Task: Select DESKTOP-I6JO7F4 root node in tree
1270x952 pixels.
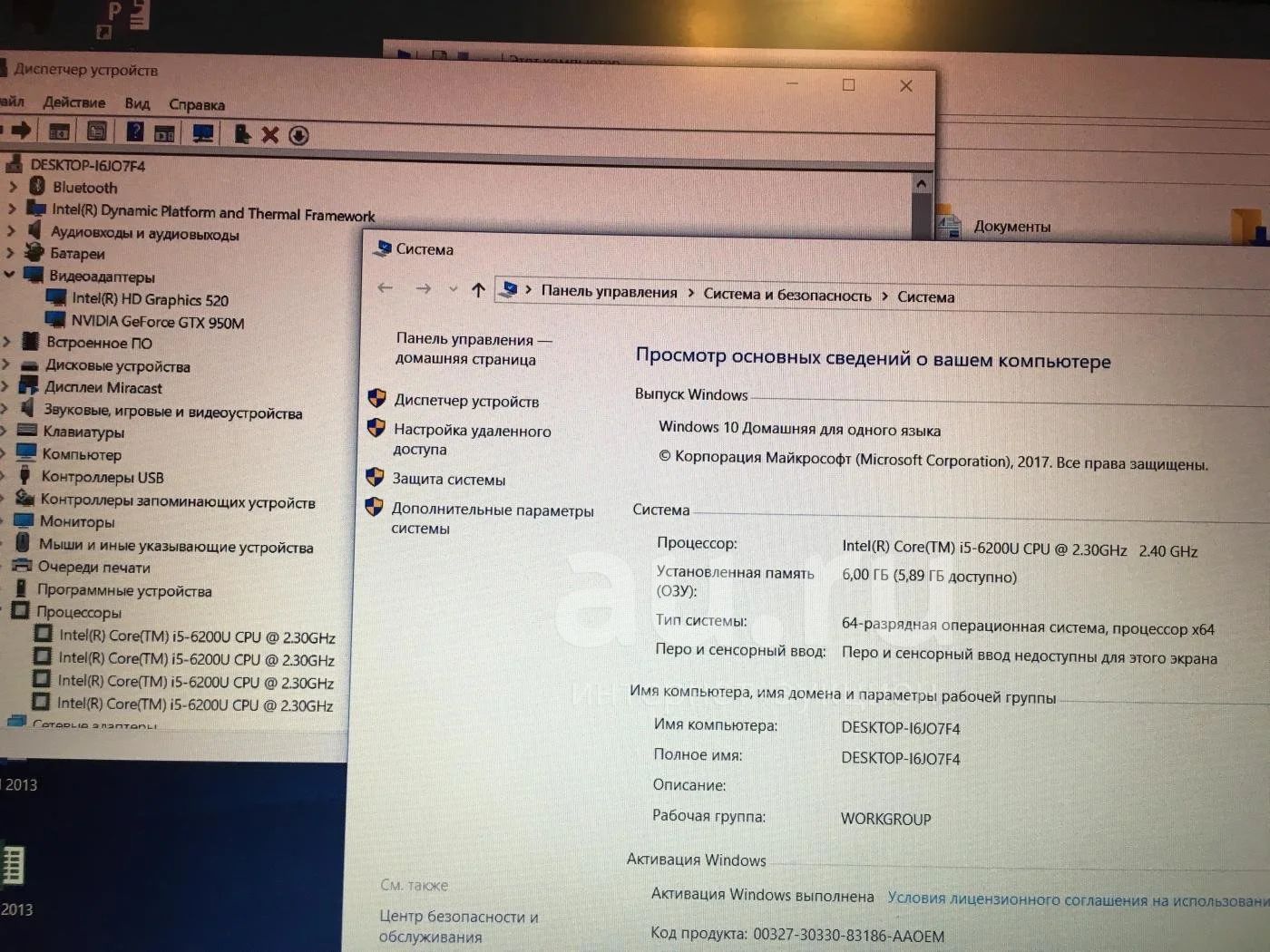Action: (87, 165)
